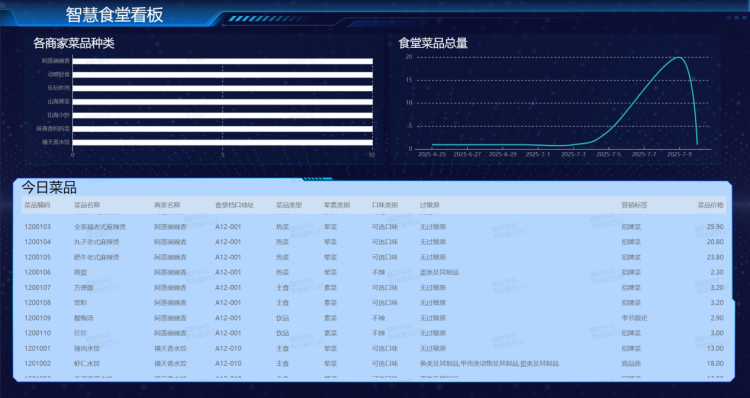The height and width of the screenshot is (398, 750).
Task: Click the peak of the dish total line
Action: [679, 57]
